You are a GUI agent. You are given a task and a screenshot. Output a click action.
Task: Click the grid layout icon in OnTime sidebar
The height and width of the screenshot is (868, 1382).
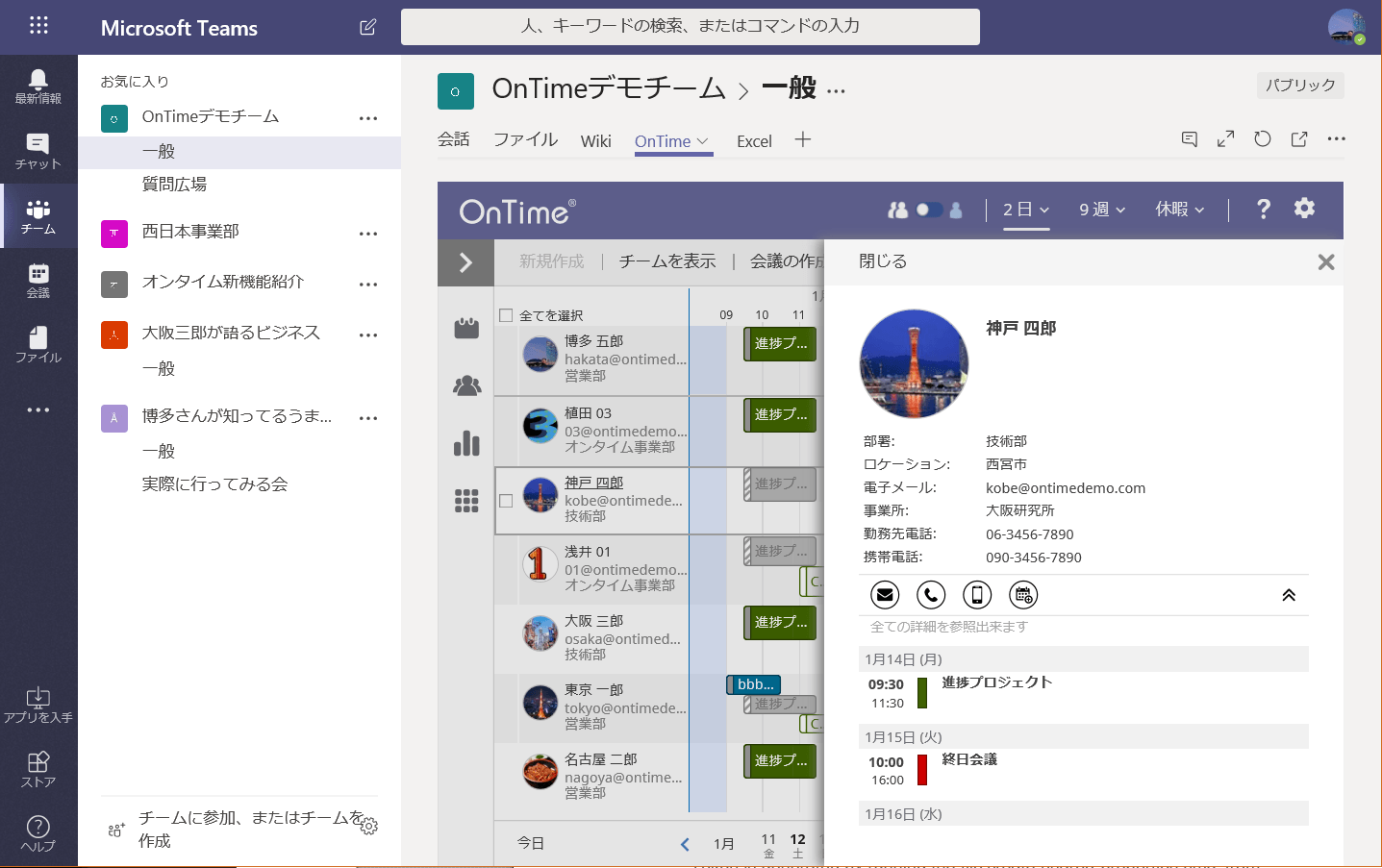tap(465, 501)
